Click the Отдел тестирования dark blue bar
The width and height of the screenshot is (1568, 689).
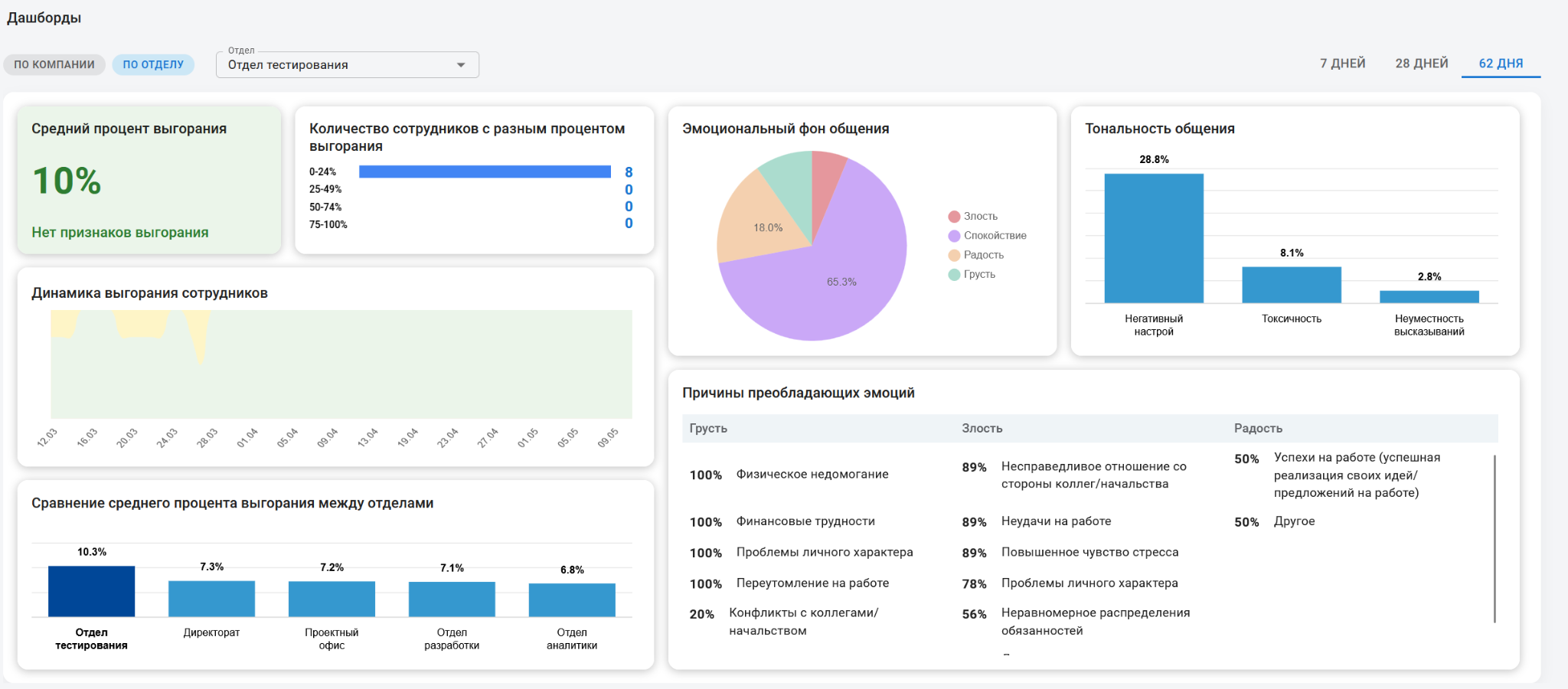(91, 591)
